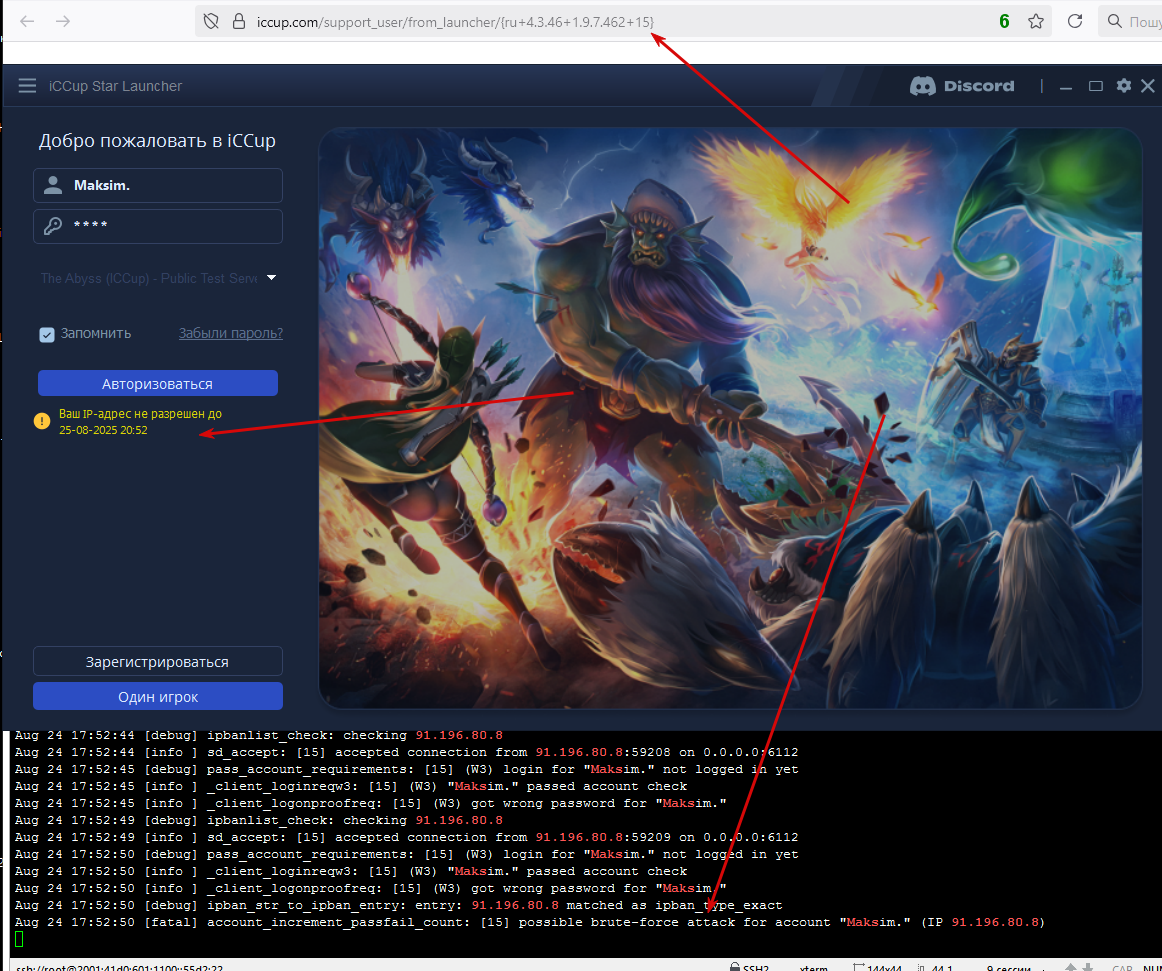Reload the page with the refresh icon
The image size is (1162, 971).
(x=1075, y=21)
